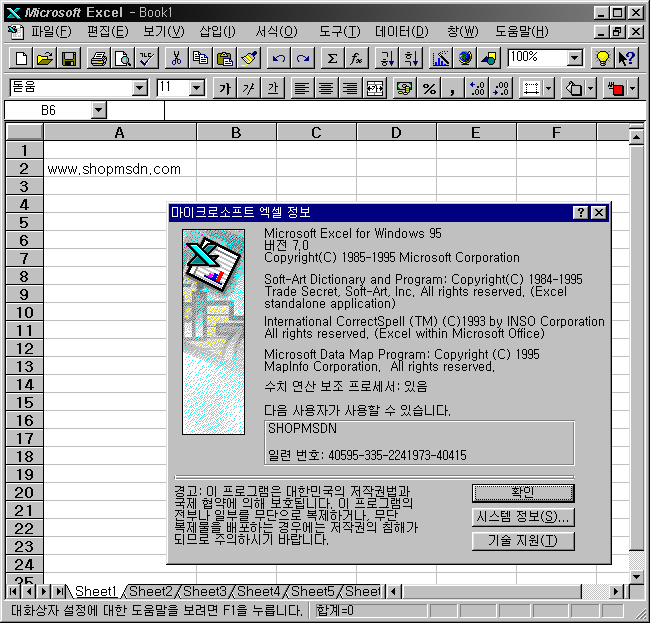
Task: Toggle bold formatting (가)
Action: [x=225, y=88]
